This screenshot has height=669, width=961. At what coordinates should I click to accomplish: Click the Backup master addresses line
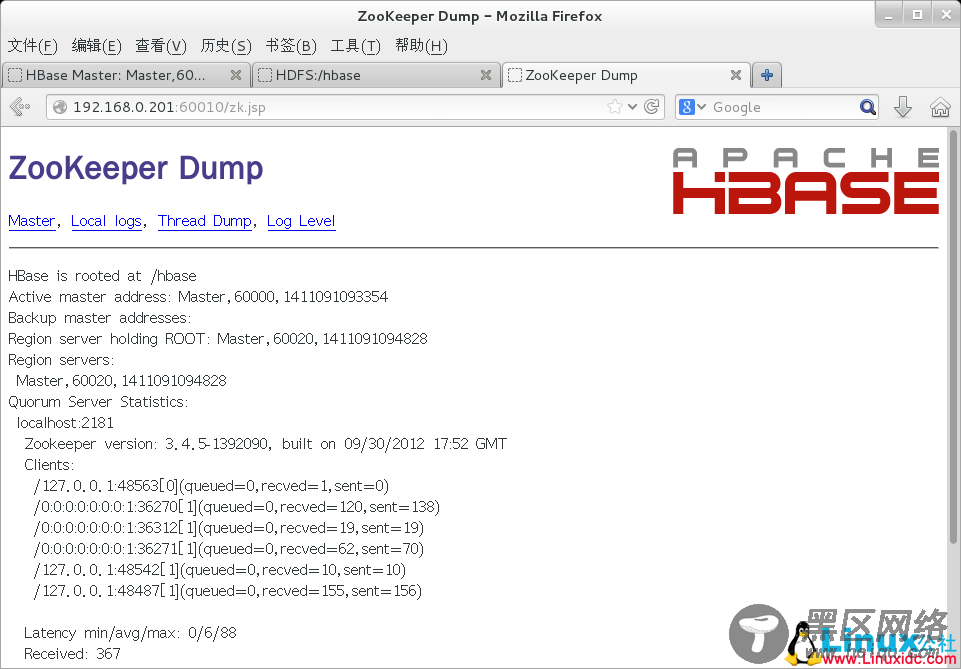point(100,318)
